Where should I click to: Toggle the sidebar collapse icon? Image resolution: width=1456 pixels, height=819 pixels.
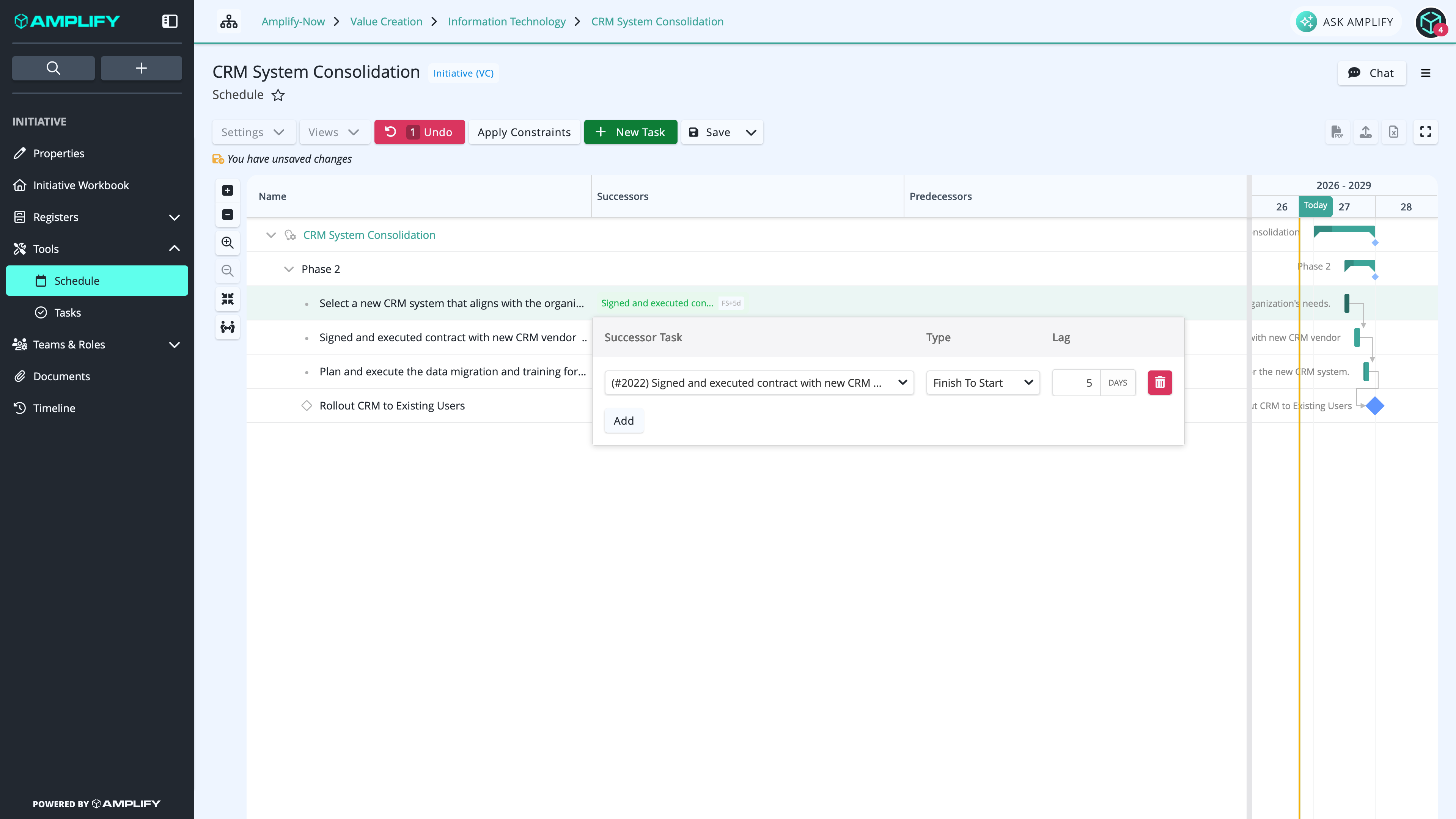click(x=170, y=22)
